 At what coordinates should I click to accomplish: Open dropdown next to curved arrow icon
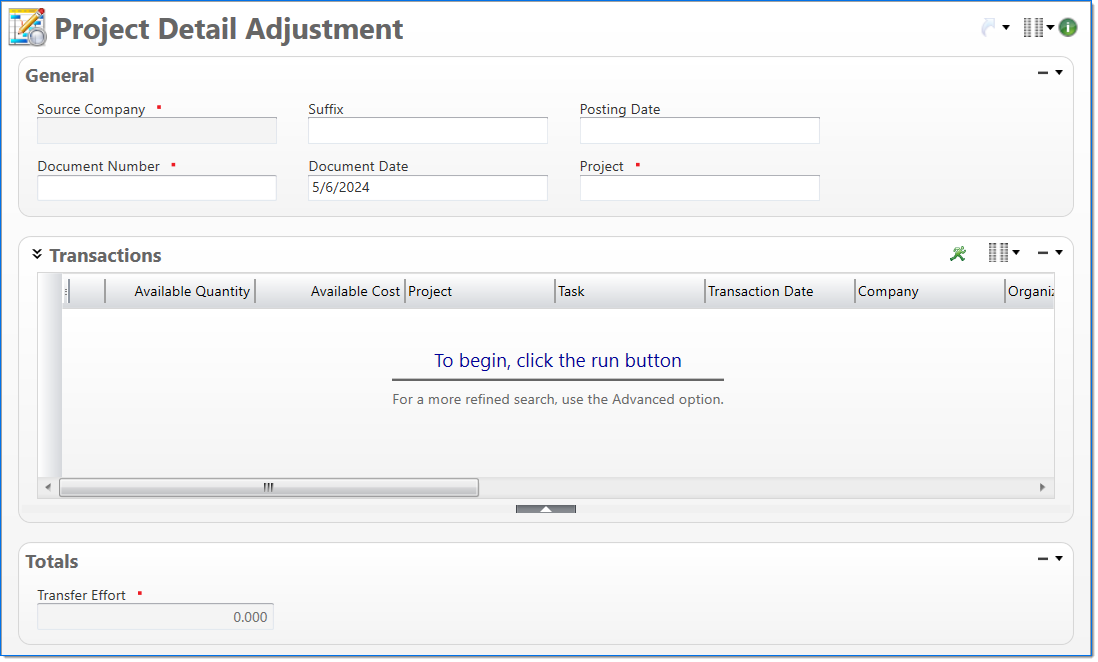point(1006,28)
